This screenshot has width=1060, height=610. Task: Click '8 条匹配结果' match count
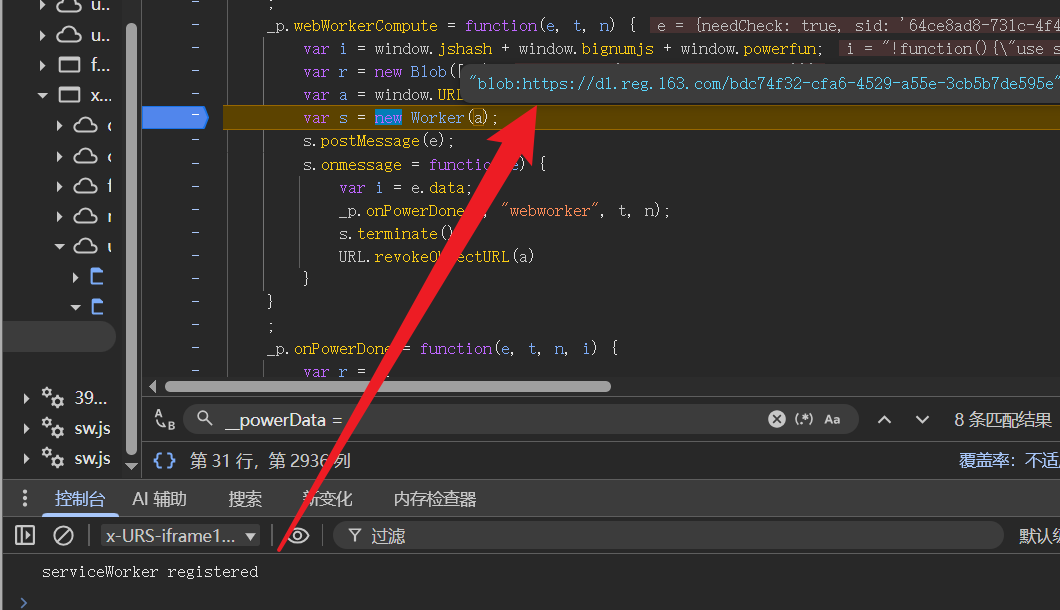click(1003, 420)
